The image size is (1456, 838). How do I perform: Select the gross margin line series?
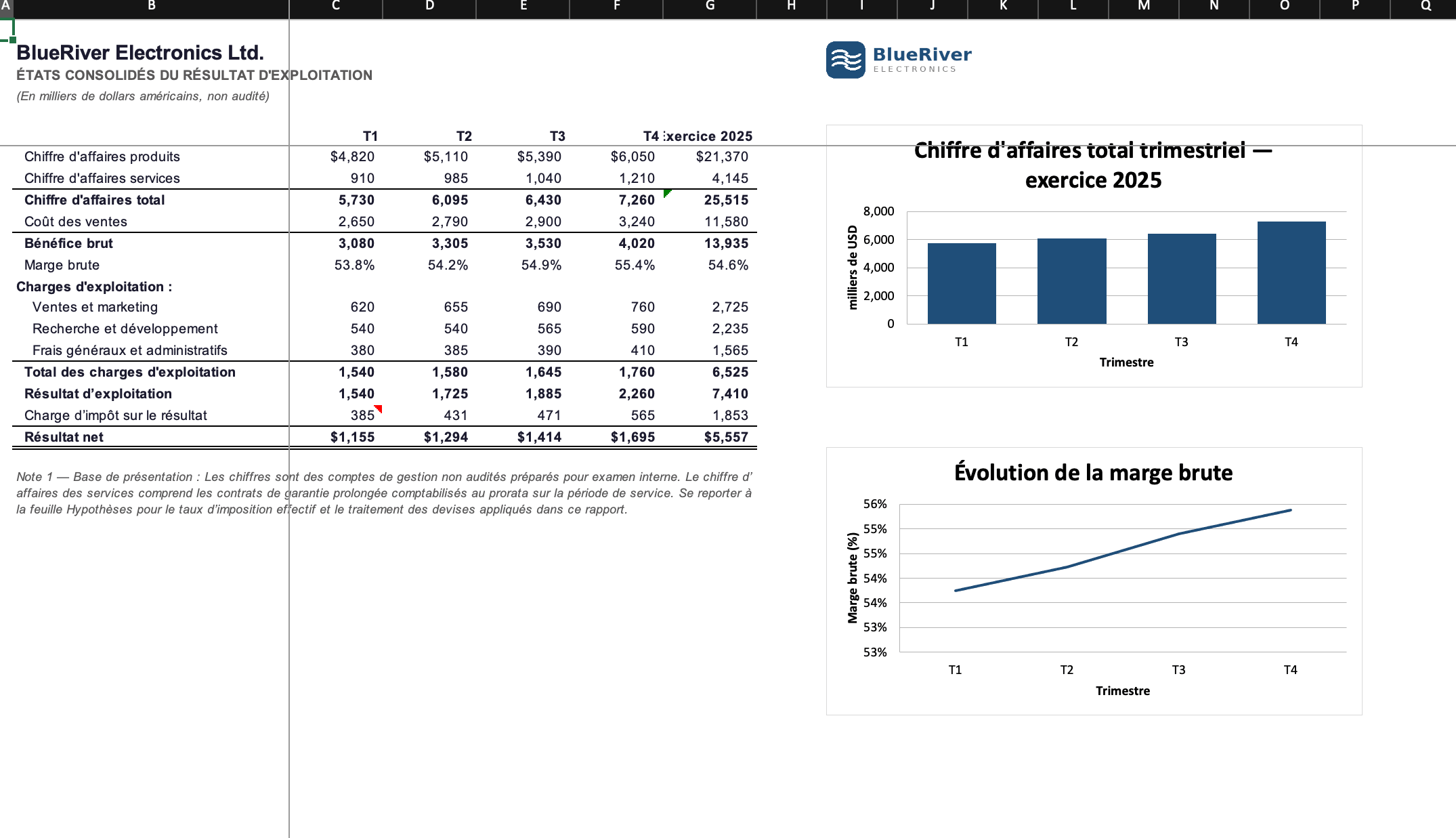1123,550
